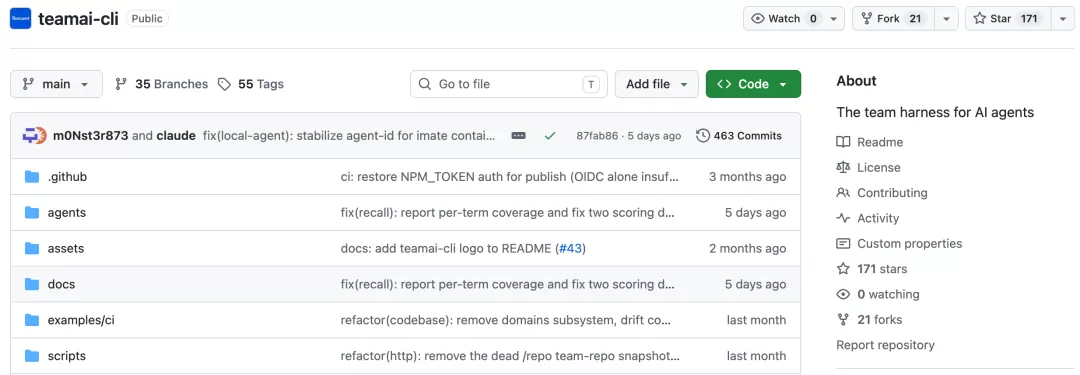Open the claude co-author link

point(176,136)
